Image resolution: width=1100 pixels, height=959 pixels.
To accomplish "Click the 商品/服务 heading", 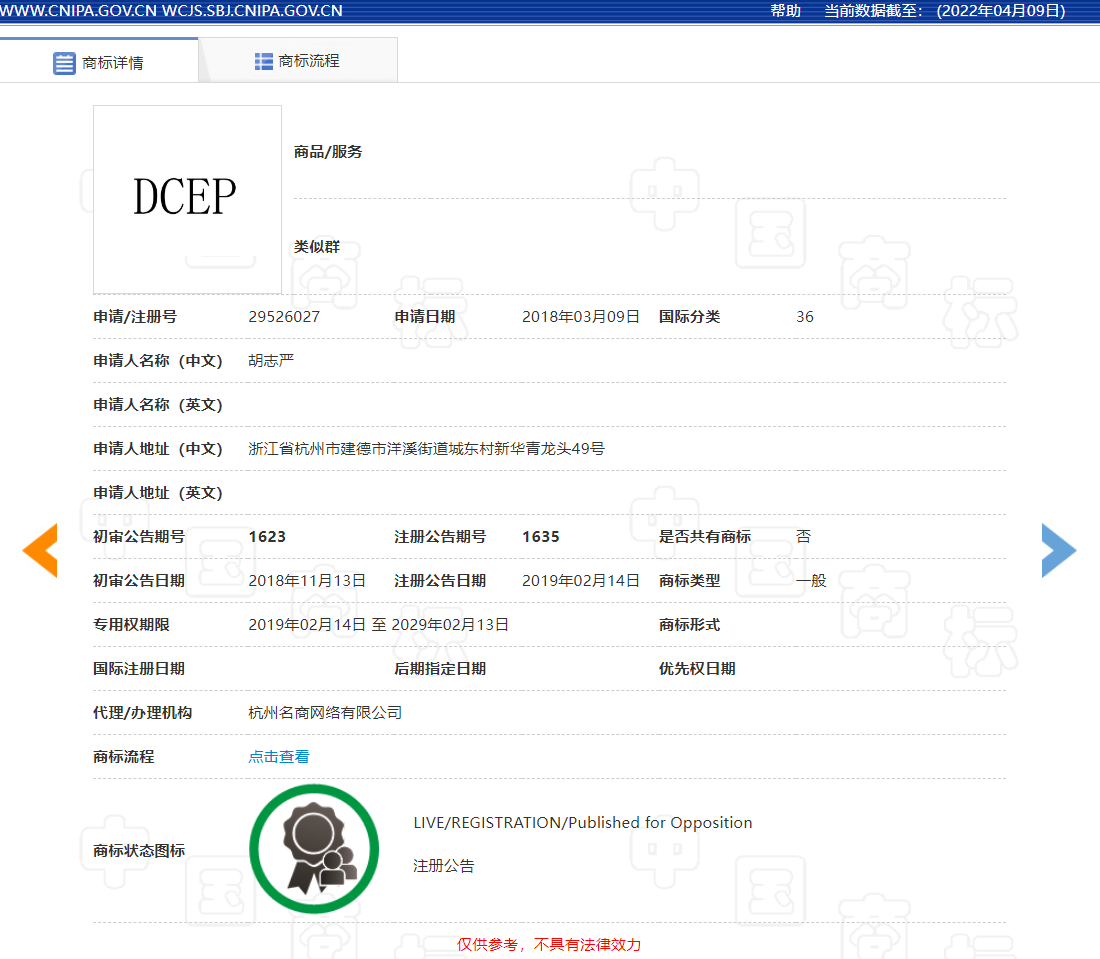I will [328, 152].
